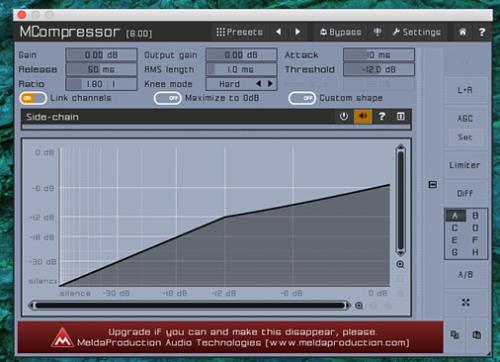Click the Set button under AGC
The height and width of the screenshot is (362, 500).
pyautogui.click(x=465, y=137)
